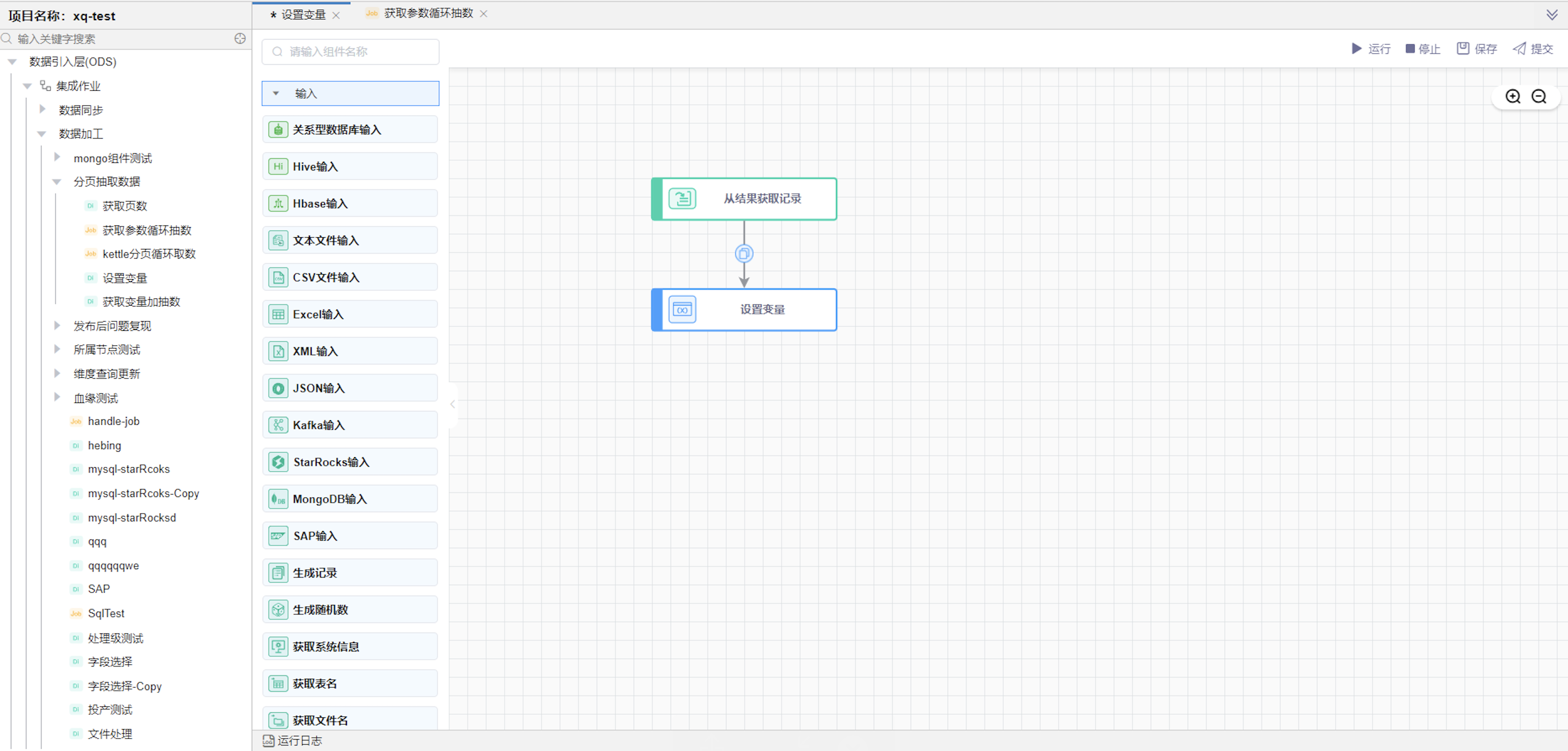
Task: Click the 提交 submit button
Action: pyautogui.click(x=1533, y=49)
